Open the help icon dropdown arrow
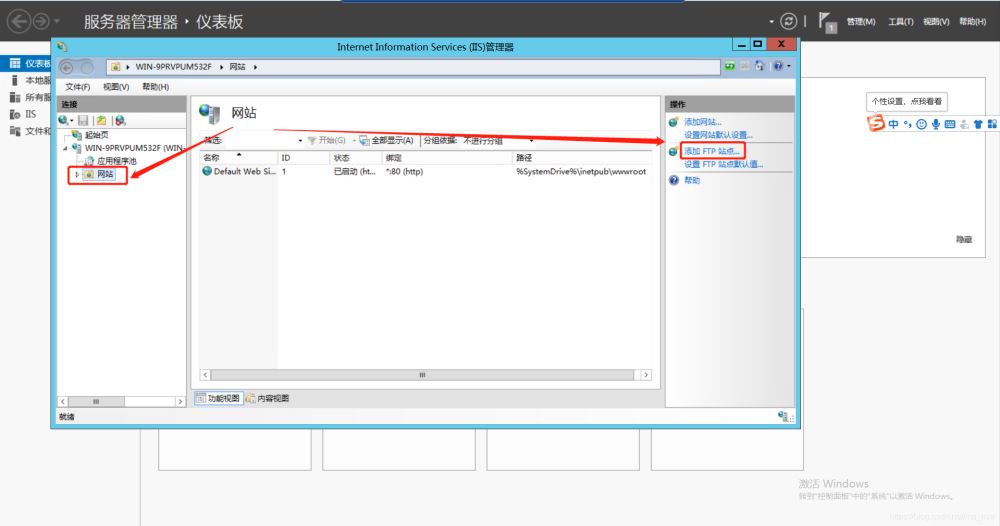The width and height of the screenshot is (1000, 526). pyautogui.click(x=789, y=66)
